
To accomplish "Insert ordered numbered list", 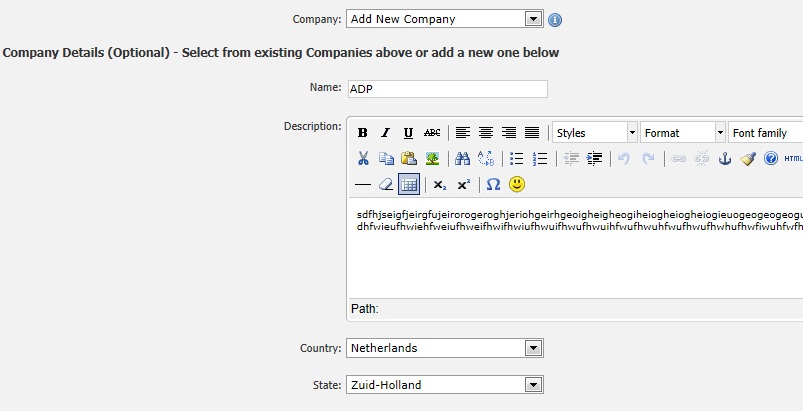I will 540,158.
